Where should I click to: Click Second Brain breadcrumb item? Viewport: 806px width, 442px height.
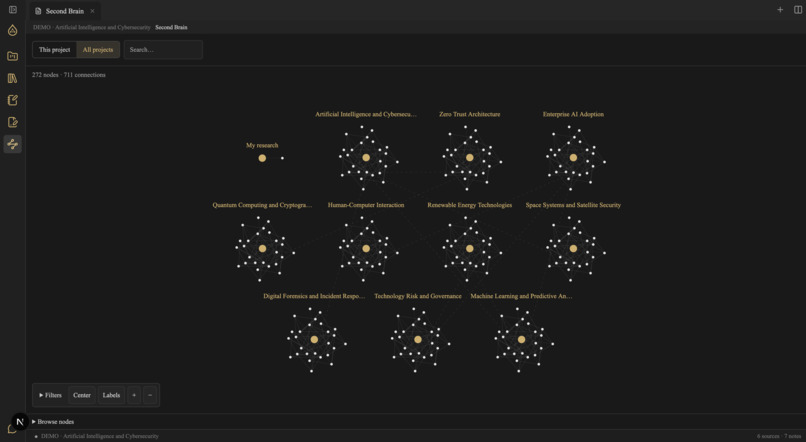click(171, 27)
